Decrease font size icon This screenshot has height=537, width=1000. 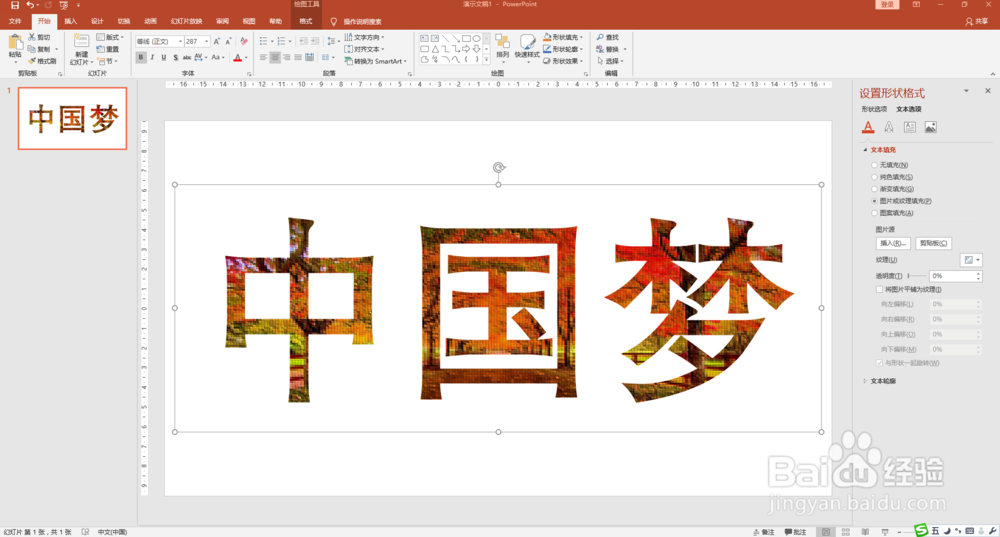pyautogui.click(x=228, y=41)
